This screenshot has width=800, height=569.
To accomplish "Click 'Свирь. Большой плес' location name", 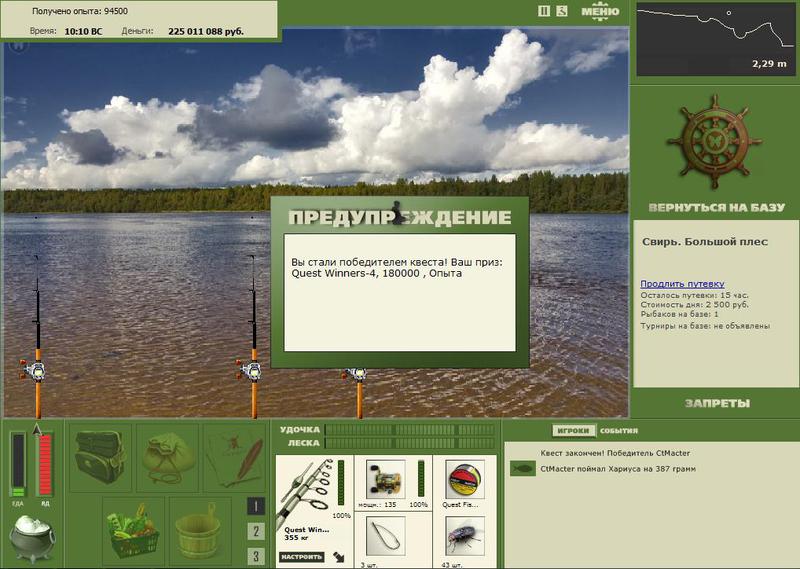I will click(x=705, y=242).
